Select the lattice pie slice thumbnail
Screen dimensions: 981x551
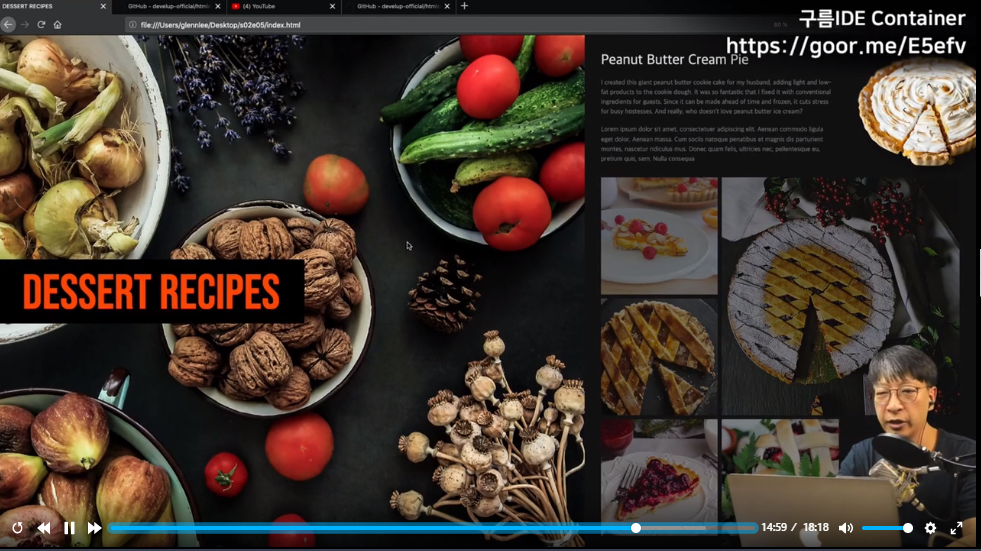pos(659,357)
